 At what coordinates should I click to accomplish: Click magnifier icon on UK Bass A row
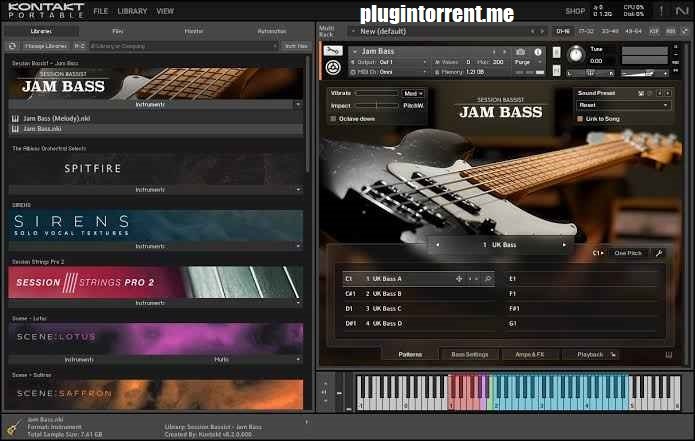(488, 279)
